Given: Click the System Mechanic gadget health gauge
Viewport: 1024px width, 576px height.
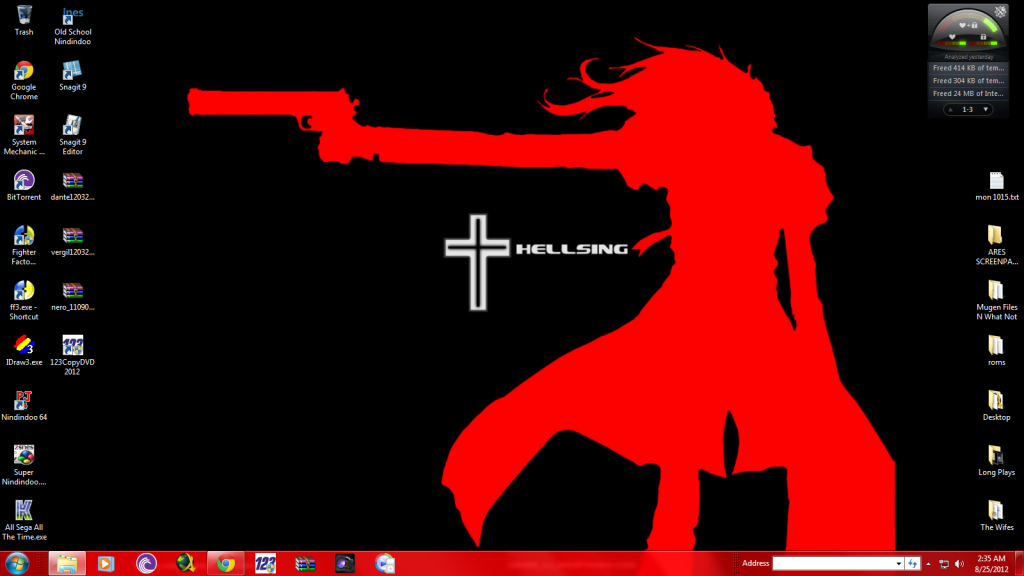Looking at the screenshot, I should pos(968,30).
